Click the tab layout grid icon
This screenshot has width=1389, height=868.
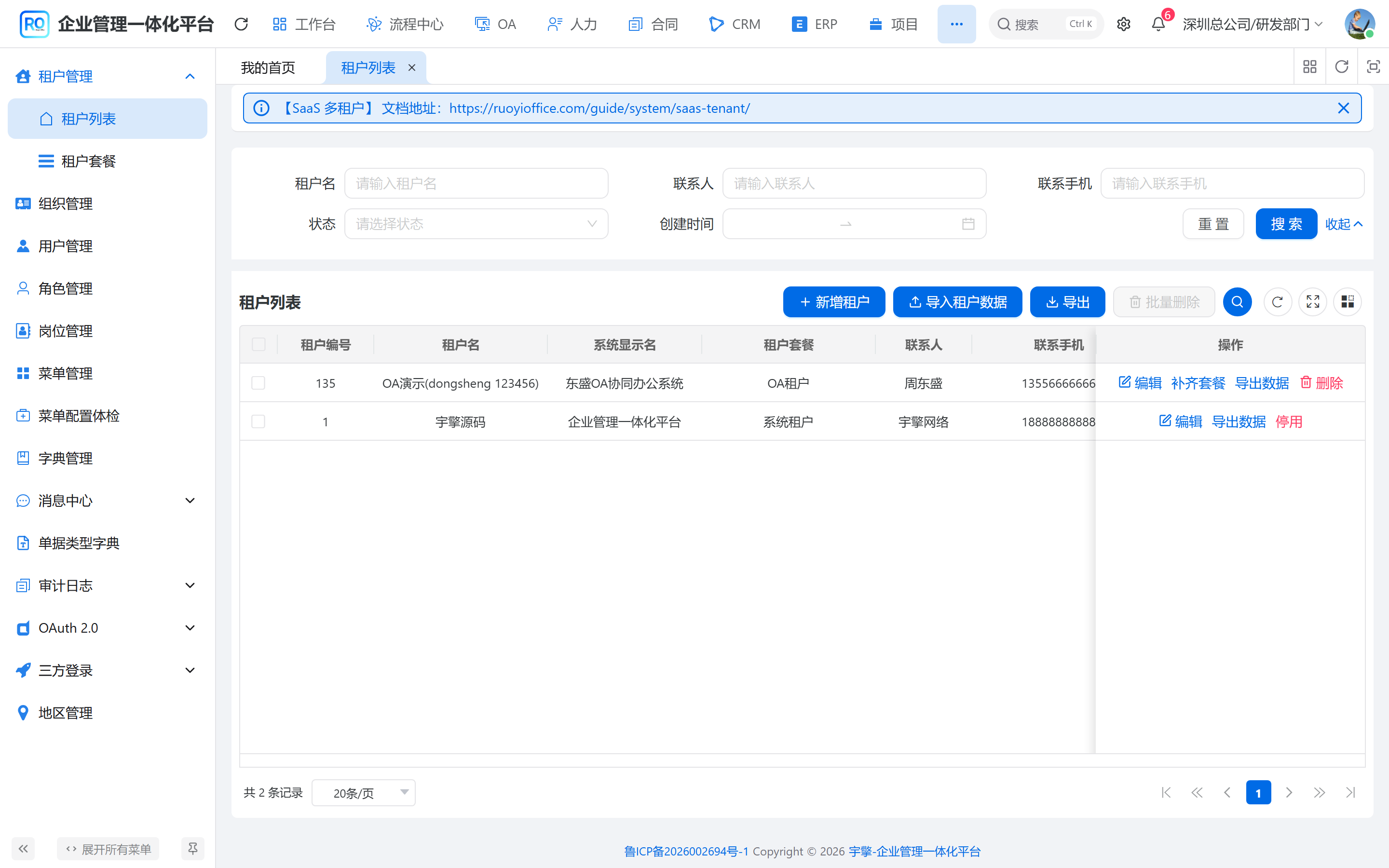[1310, 67]
